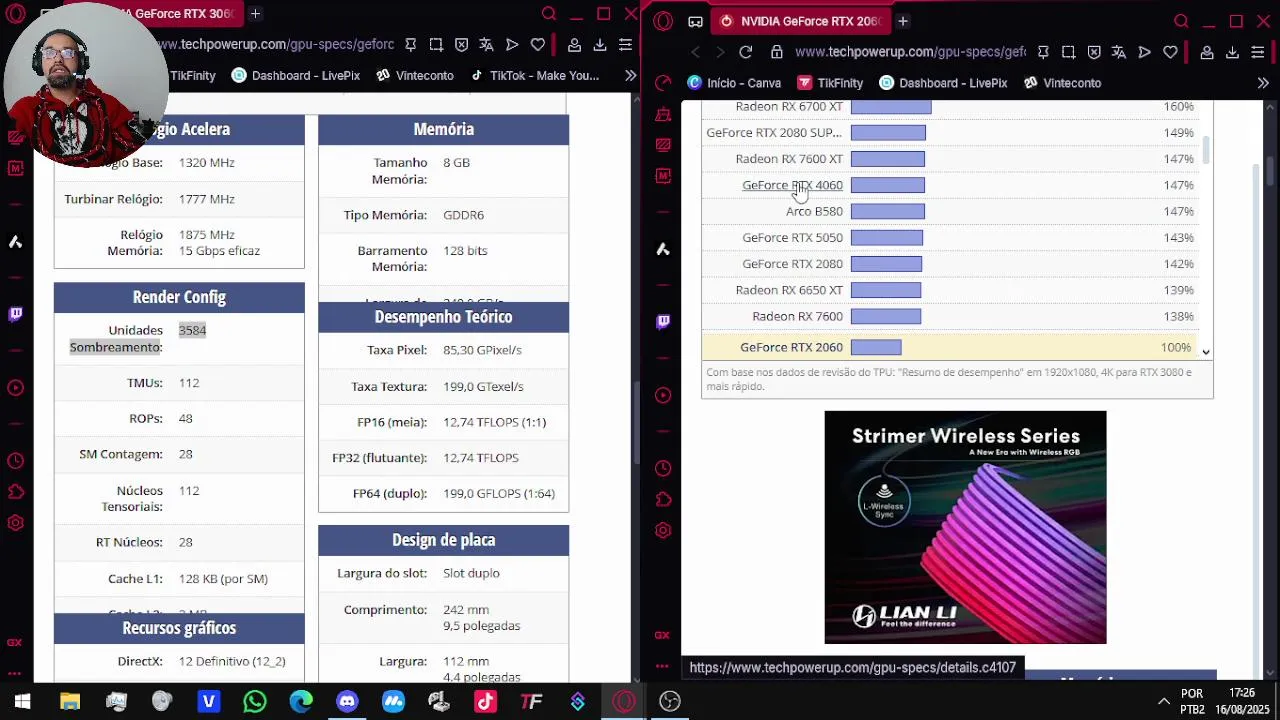Screen dimensions: 1280x720
Task: Click the padlock site info icon in right window
Action: [777, 52]
